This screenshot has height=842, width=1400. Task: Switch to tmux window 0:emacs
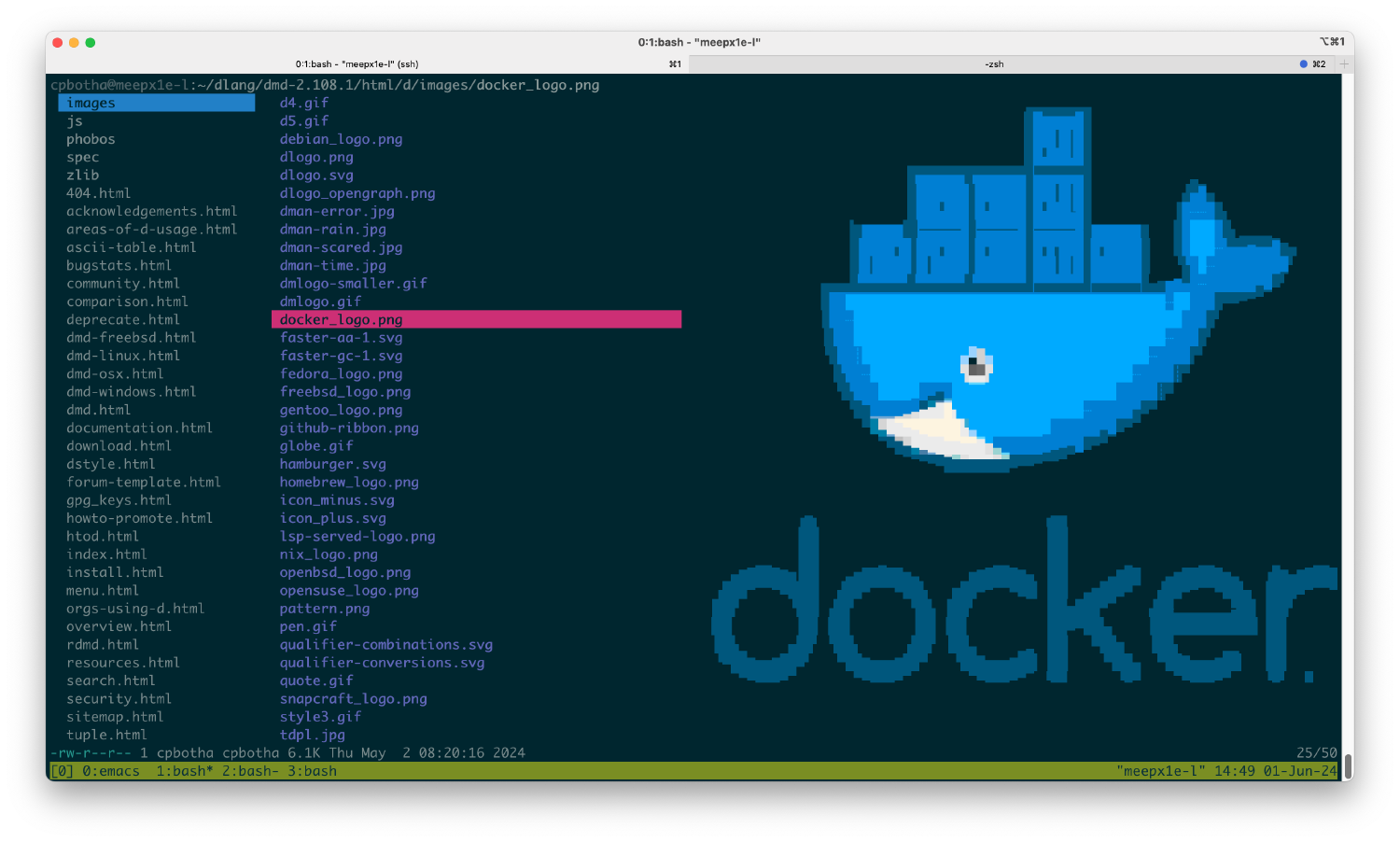pyautogui.click(x=110, y=771)
